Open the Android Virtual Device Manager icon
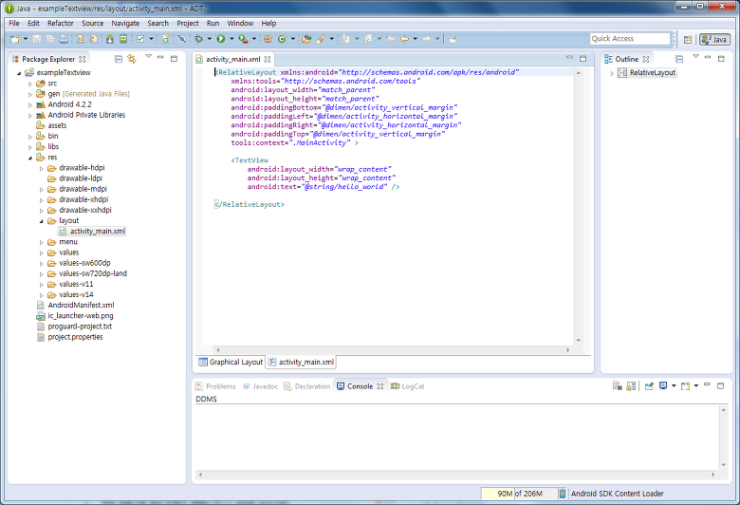The image size is (740, 505). click(x=123, y=39)
